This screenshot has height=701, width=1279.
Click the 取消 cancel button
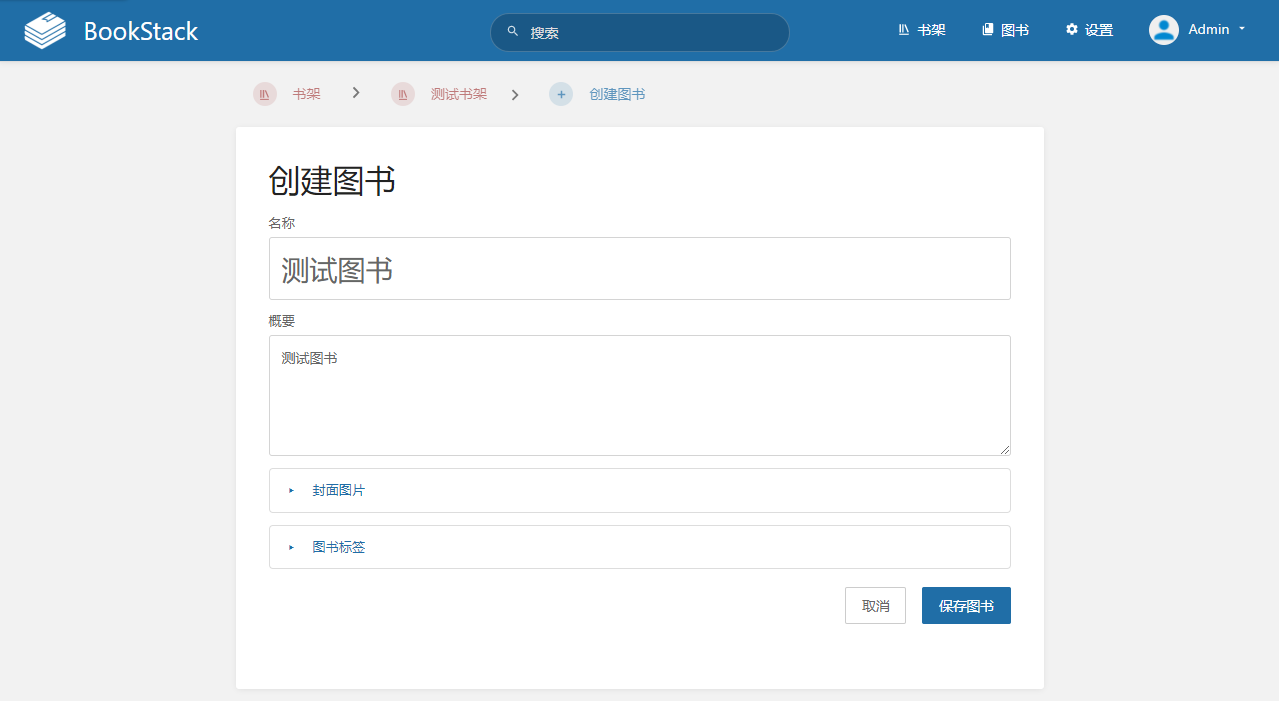point(875,605)
